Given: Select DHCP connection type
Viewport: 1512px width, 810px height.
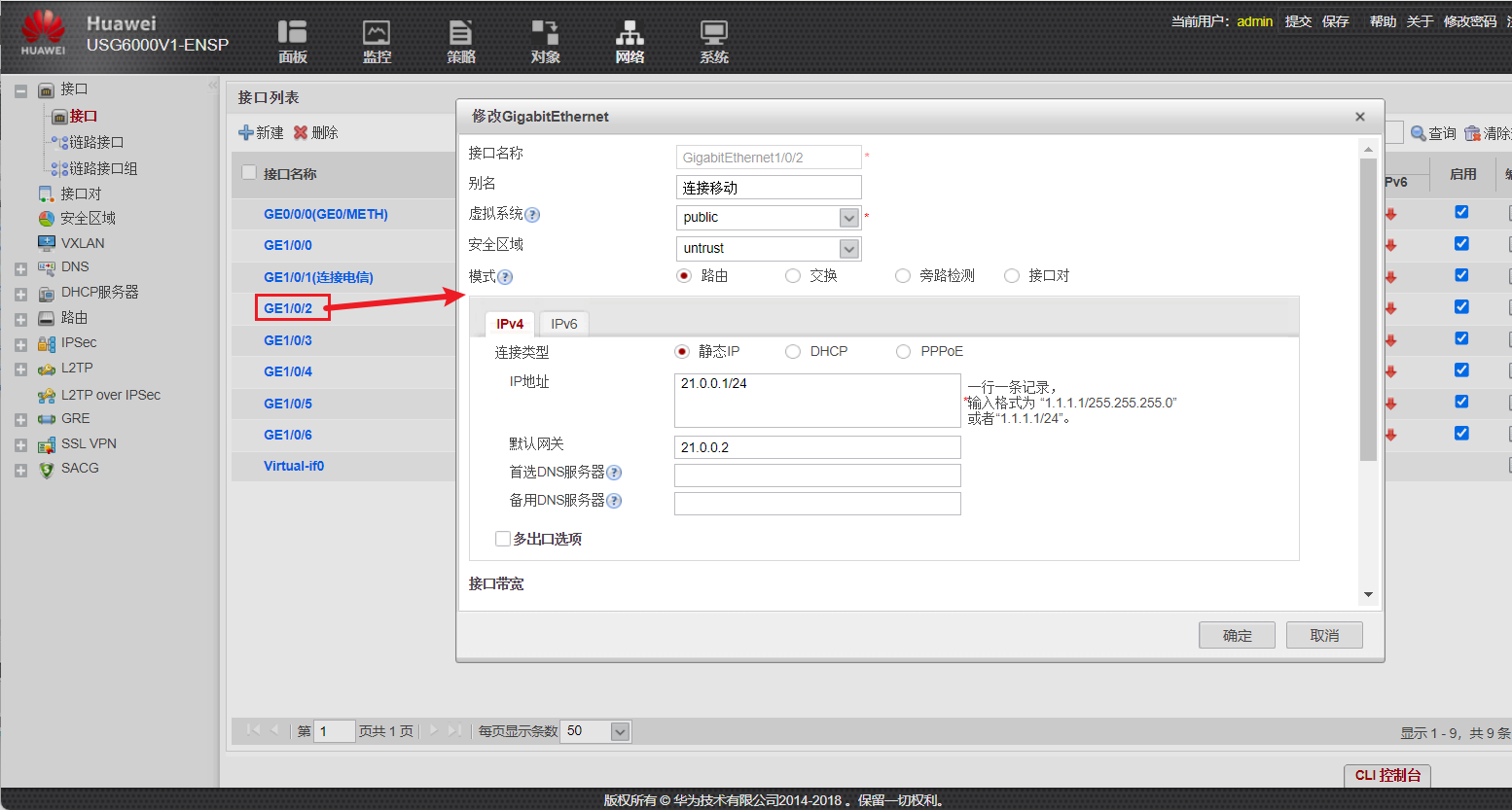Looking at the screenshot, I should pos(793,351).
